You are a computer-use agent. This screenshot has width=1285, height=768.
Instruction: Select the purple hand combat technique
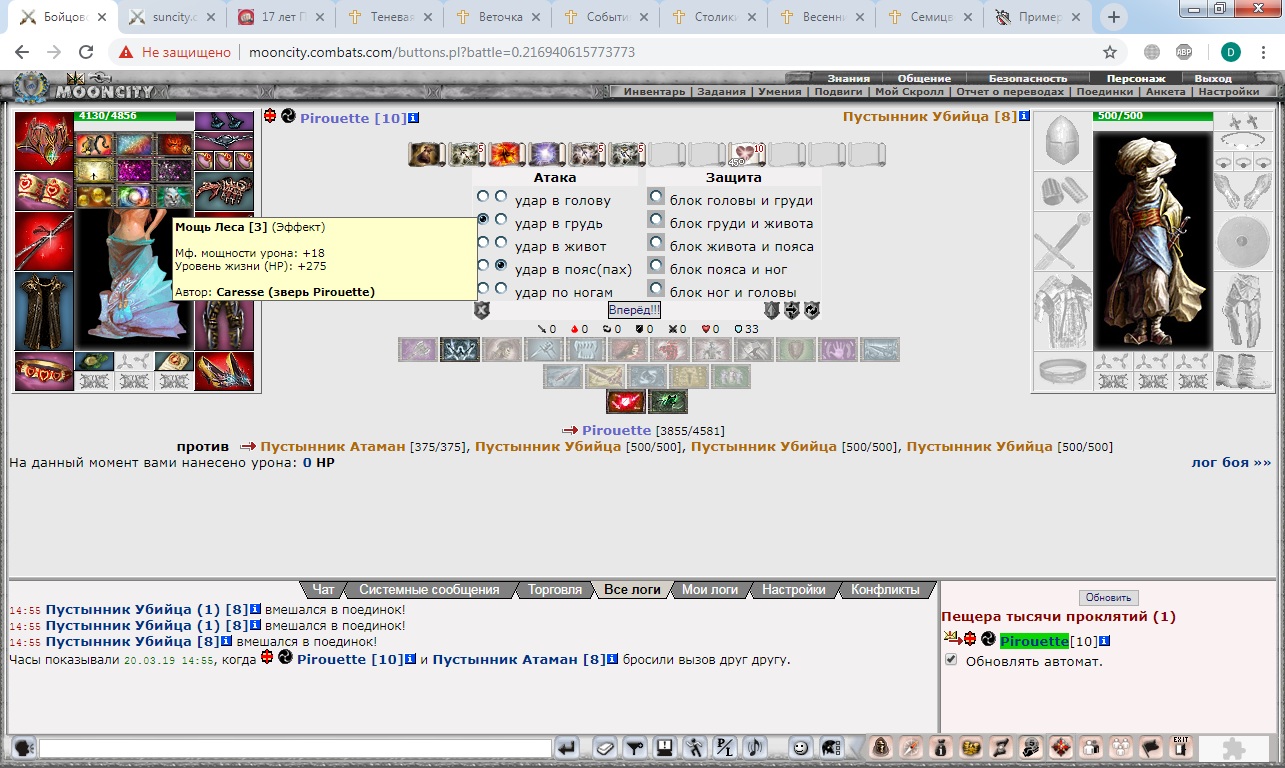838,349
